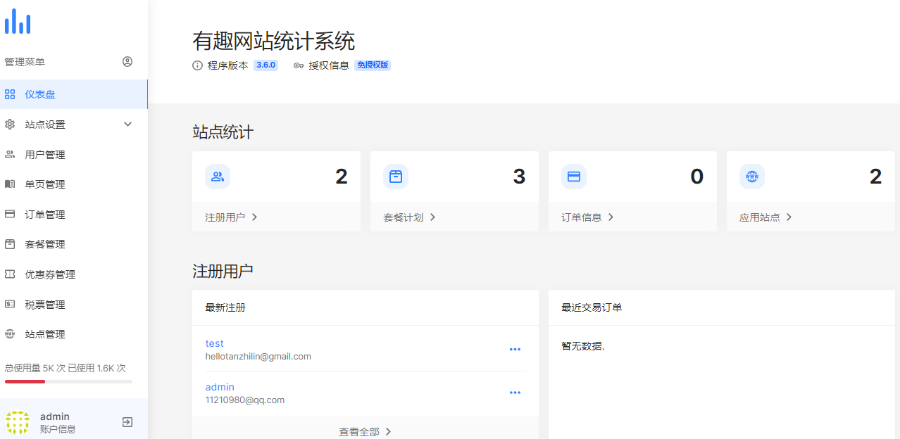Click the 套餐管理 package icon

(10, 244)
